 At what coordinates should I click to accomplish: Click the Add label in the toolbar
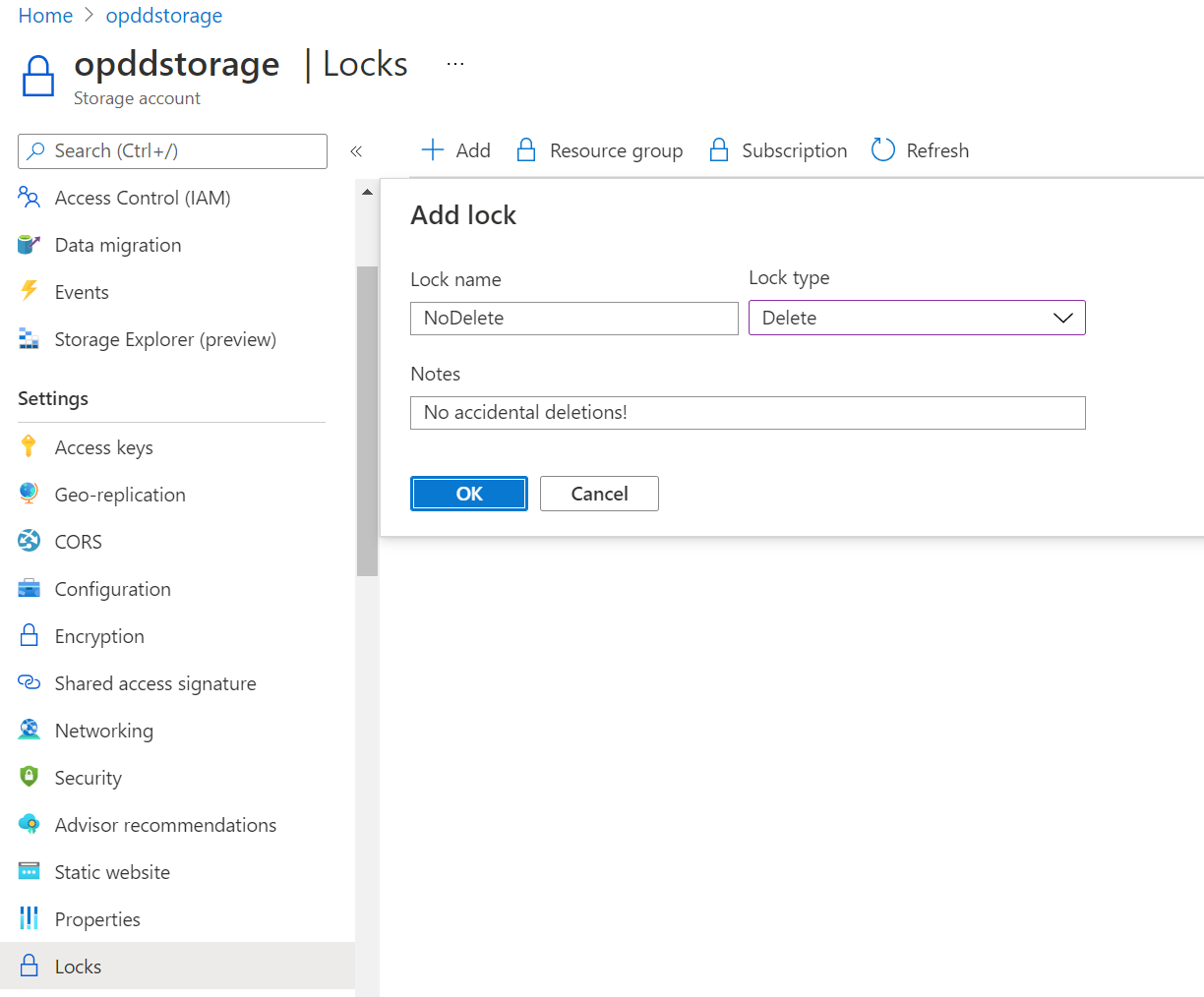coord(473,150)
